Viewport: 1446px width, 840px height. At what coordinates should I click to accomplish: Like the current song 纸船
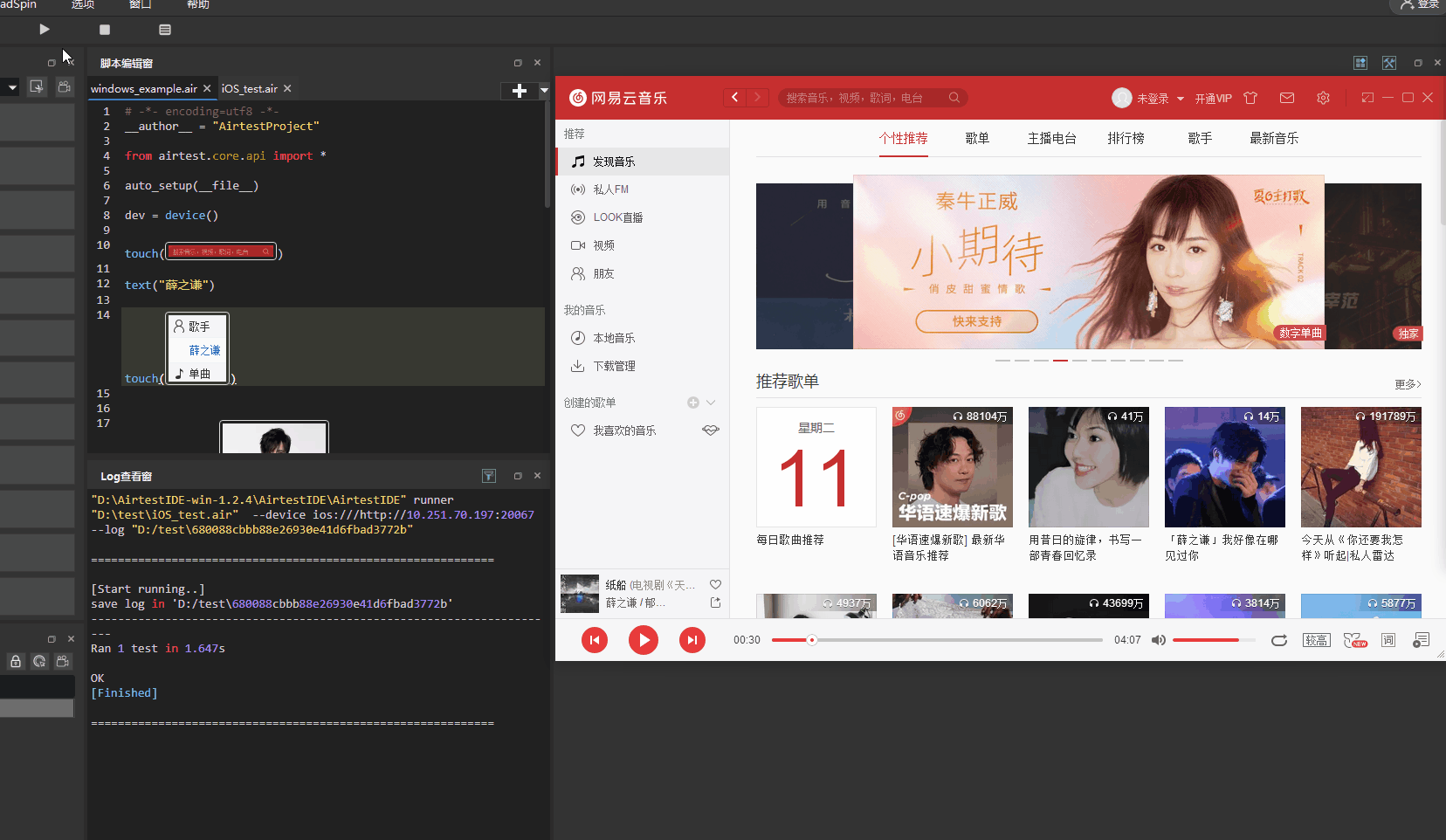click(715, 584)
